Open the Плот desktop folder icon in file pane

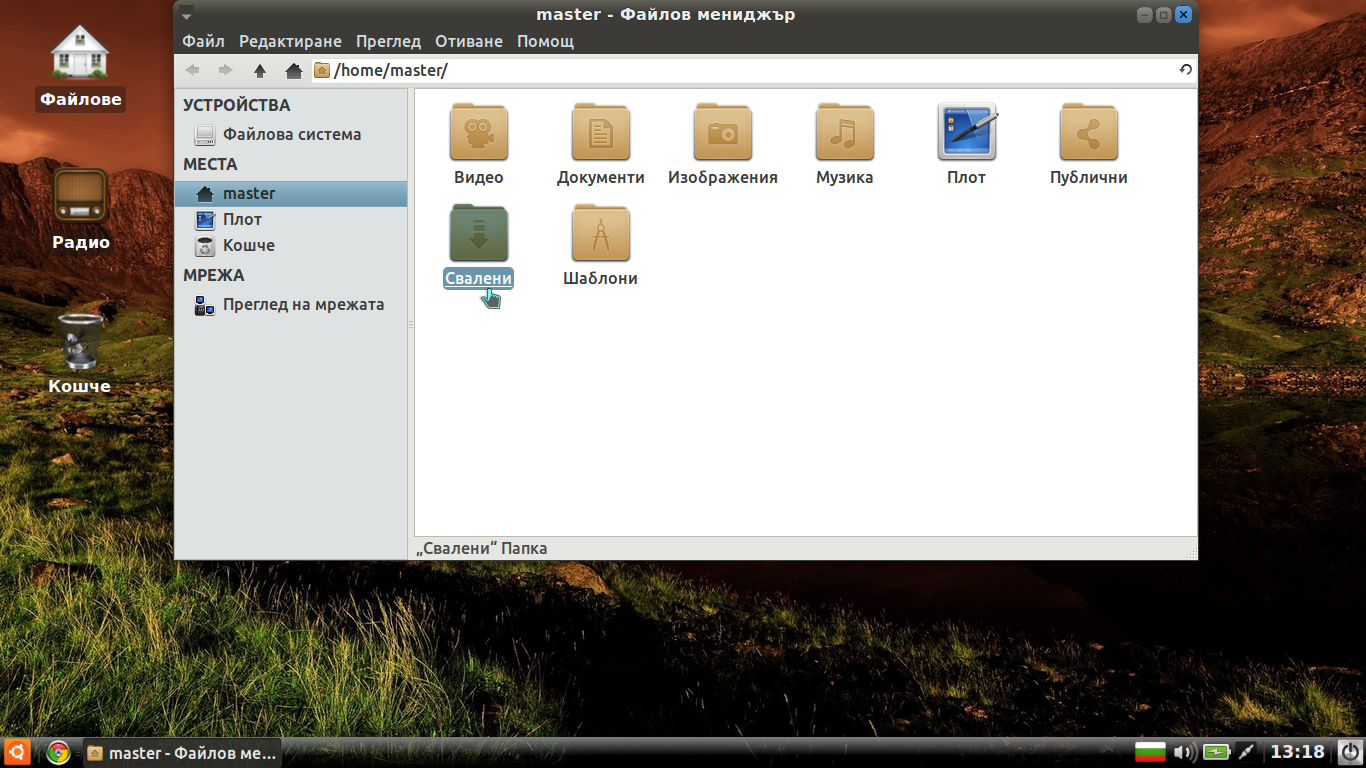(x=967, y=132)
